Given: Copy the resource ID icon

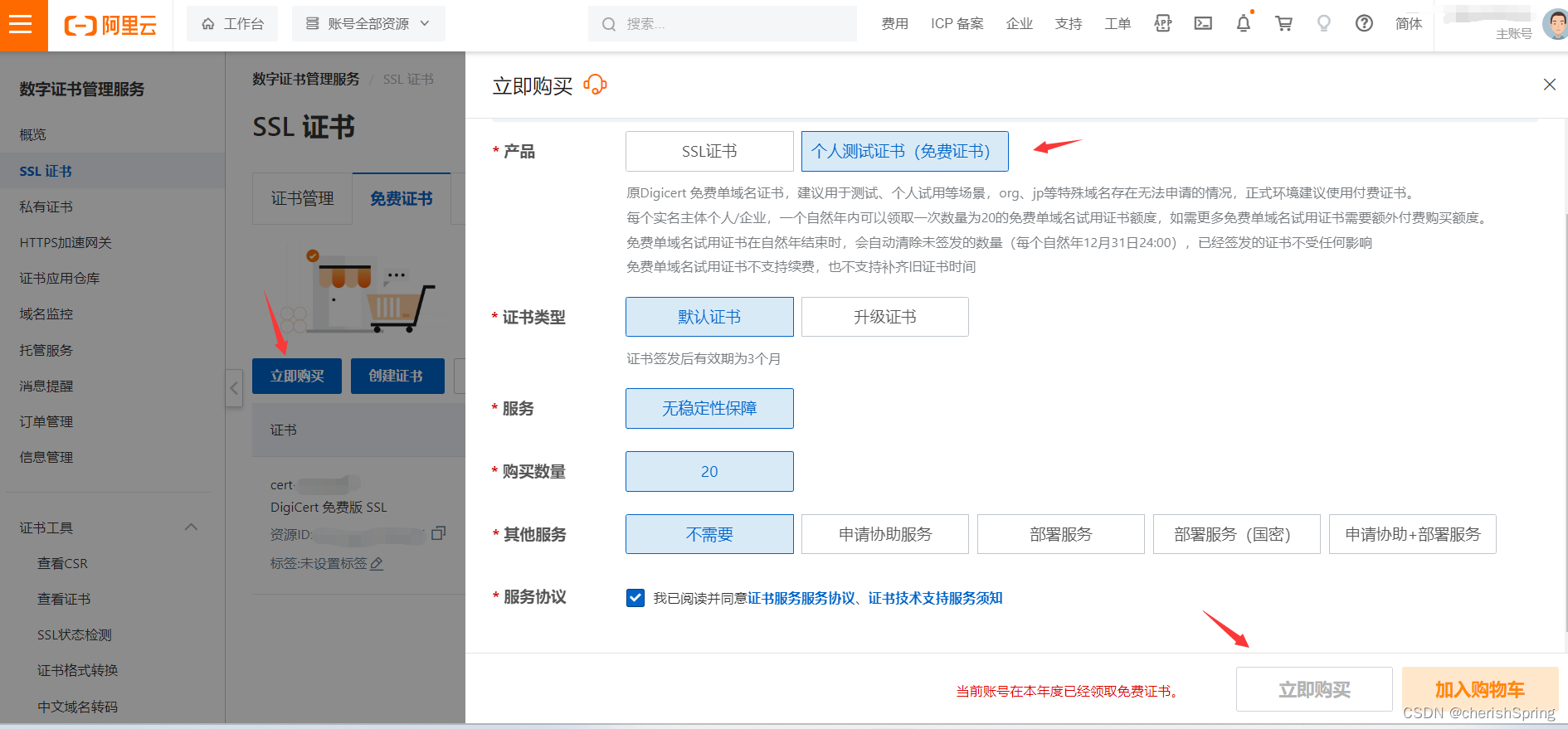Looking at the screenshot, I should pos(439,533).
